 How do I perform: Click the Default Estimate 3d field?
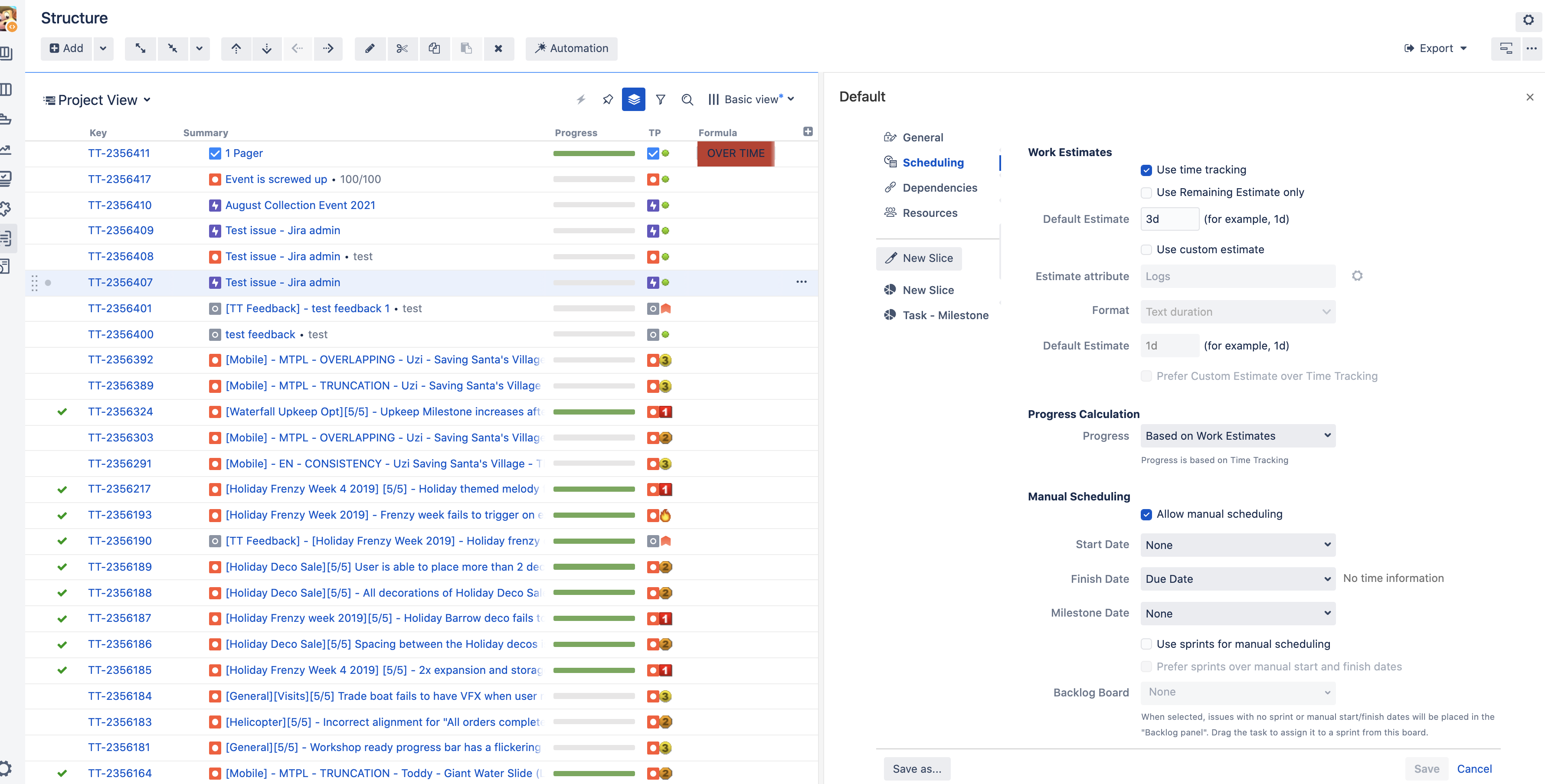pyautogui.click(x=1169, y=219)
